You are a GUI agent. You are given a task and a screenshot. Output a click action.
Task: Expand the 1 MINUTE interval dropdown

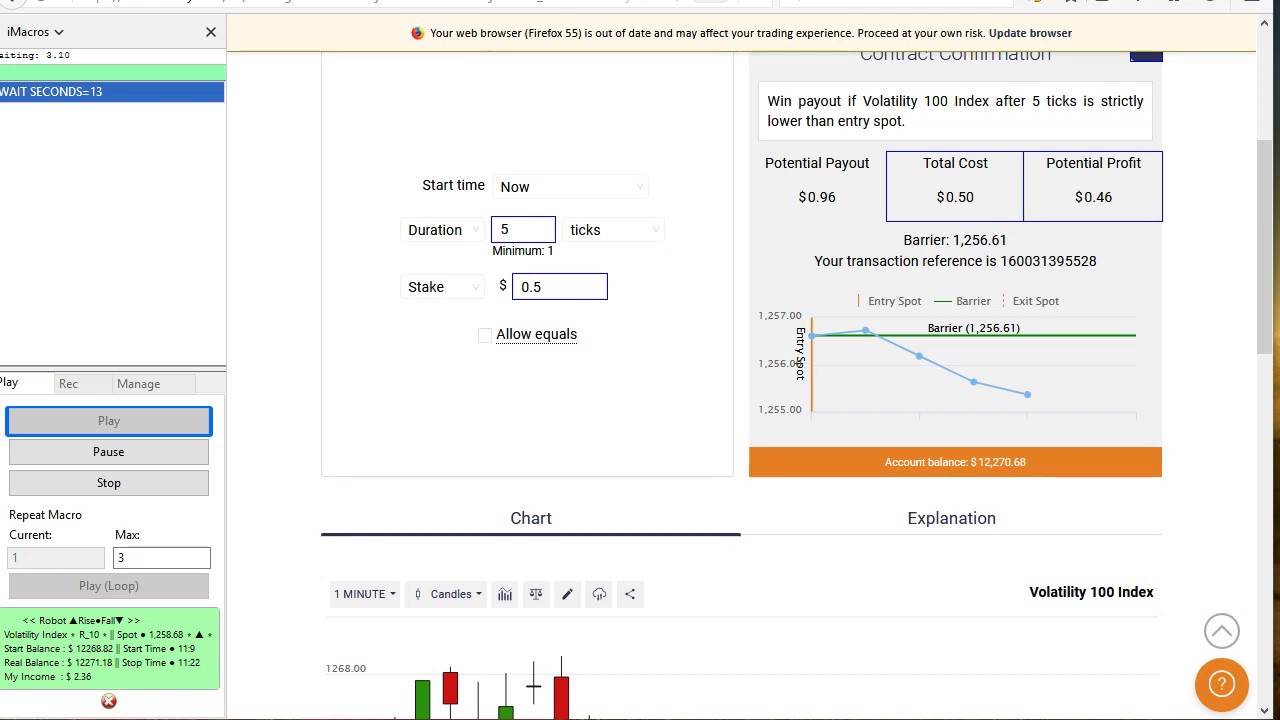click(x=365, y=594)
